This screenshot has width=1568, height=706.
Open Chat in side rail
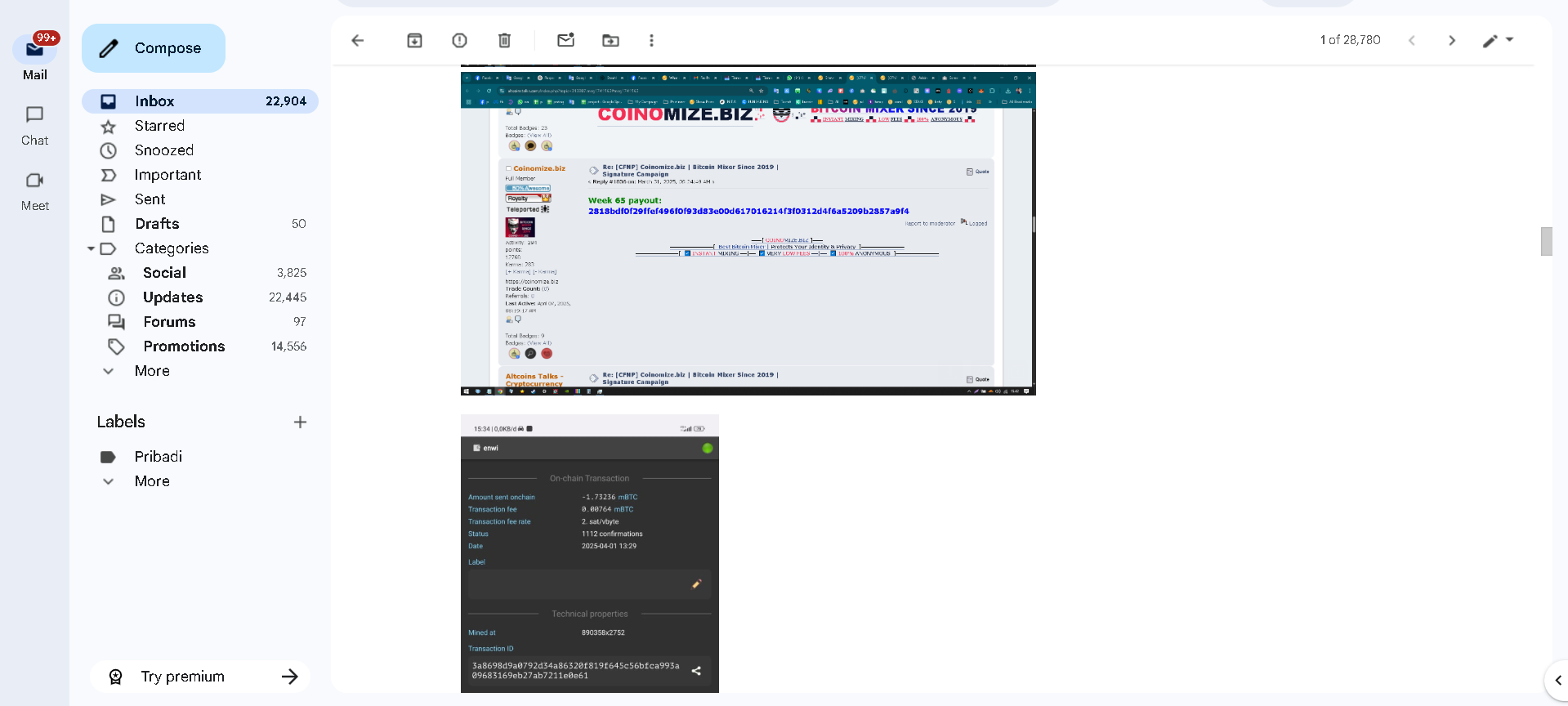click(x=34, y=126)
